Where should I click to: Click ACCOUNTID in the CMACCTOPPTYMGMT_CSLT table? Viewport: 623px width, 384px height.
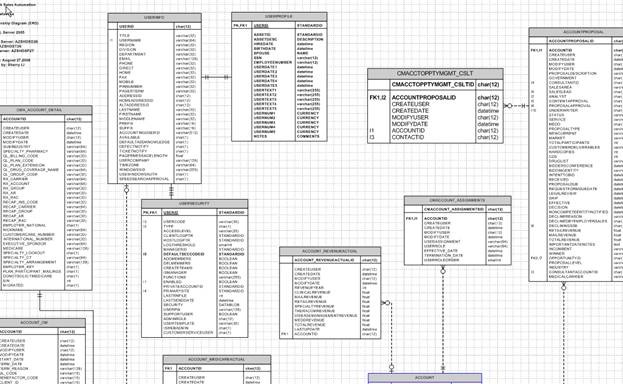(x=408, y=130)
